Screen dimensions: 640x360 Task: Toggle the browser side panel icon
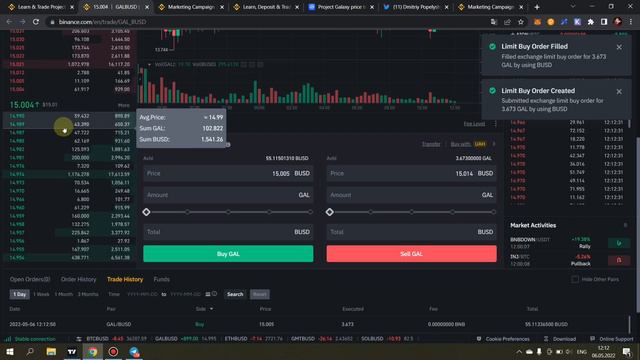[604, 22]
